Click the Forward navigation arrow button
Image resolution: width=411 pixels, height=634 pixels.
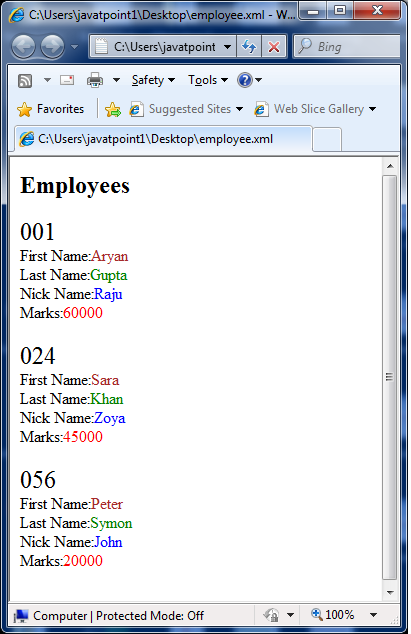coord(53,46)
